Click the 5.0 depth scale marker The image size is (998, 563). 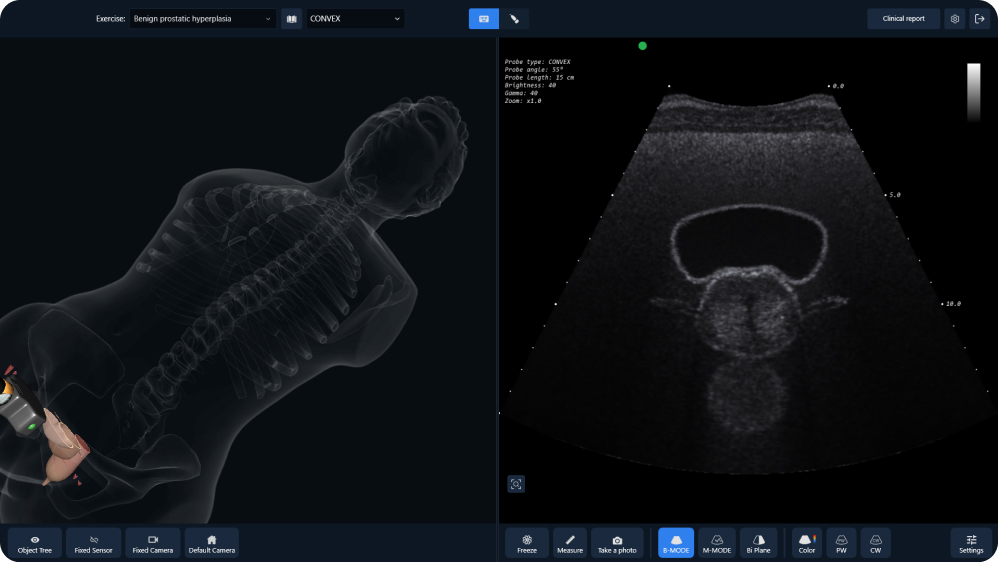894,195
